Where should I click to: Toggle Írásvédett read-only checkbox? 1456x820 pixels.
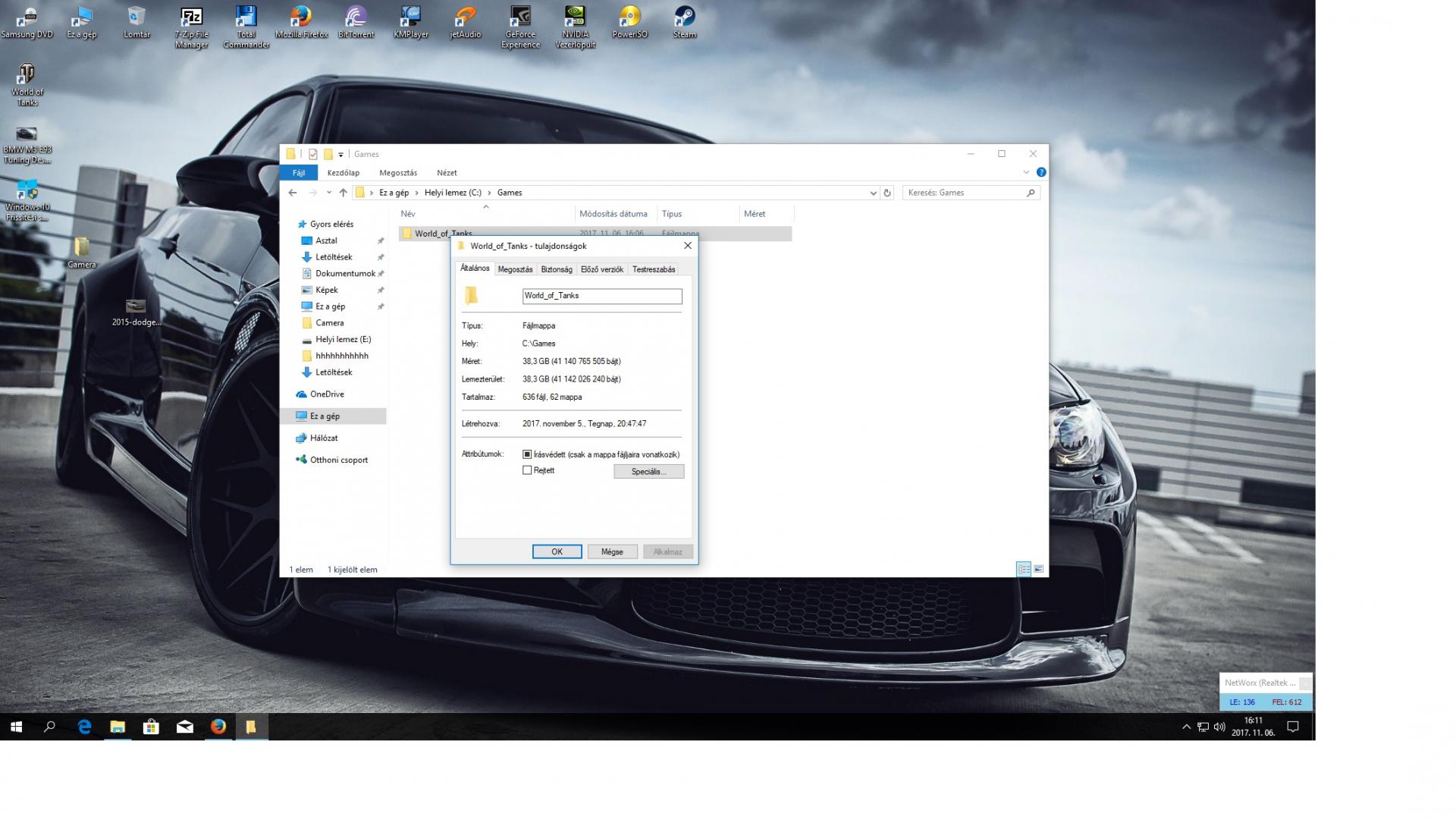coord(527,454)
